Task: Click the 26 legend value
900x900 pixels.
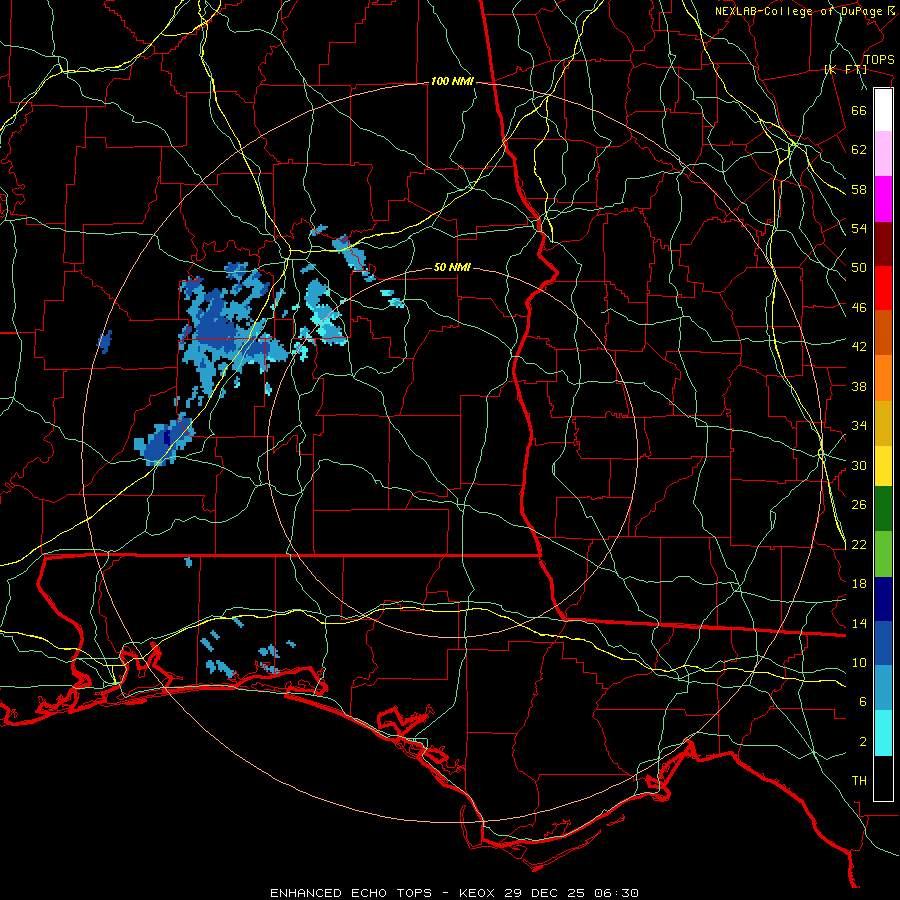Action: pyautogui.click(x=859, y=505)
